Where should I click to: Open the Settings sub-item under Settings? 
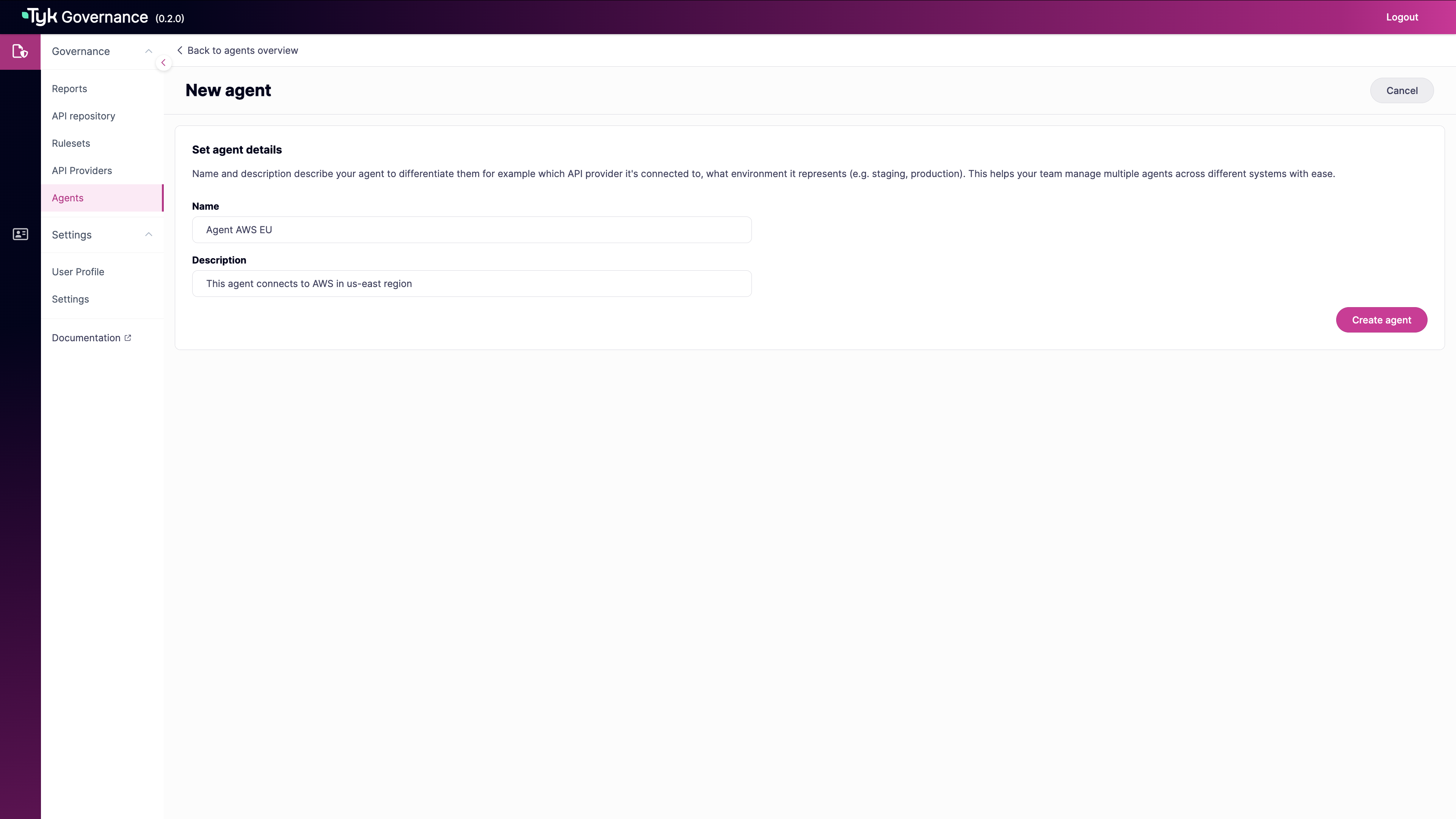[x=71, y=299]
